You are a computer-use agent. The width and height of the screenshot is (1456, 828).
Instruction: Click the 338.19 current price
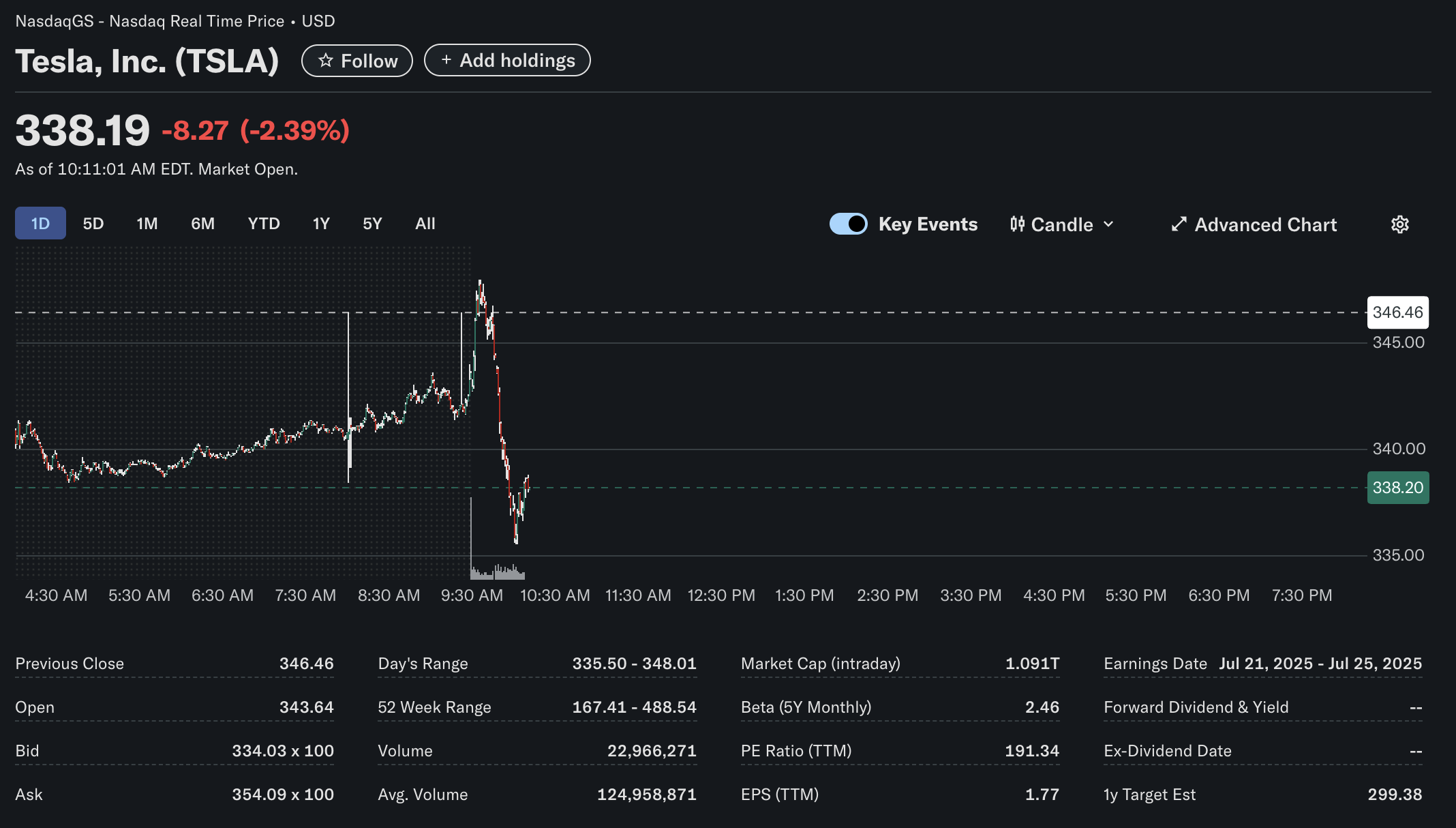82,130
